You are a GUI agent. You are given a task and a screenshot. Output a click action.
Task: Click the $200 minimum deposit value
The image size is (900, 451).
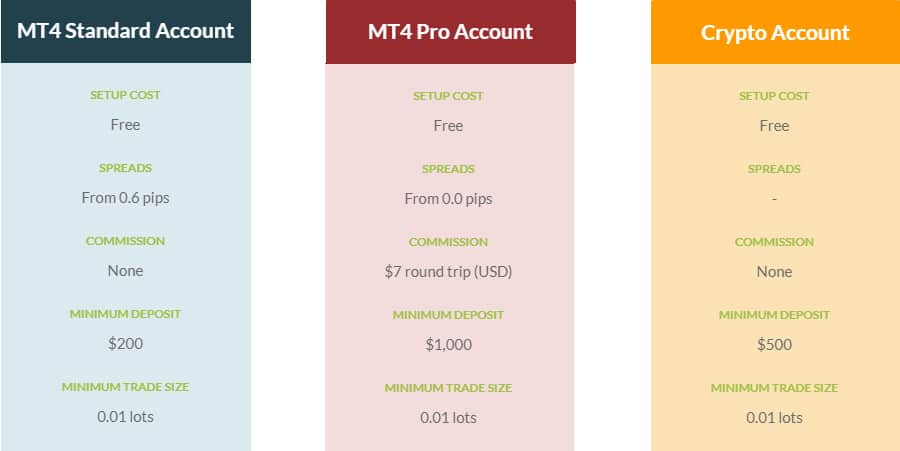[125, 344]
